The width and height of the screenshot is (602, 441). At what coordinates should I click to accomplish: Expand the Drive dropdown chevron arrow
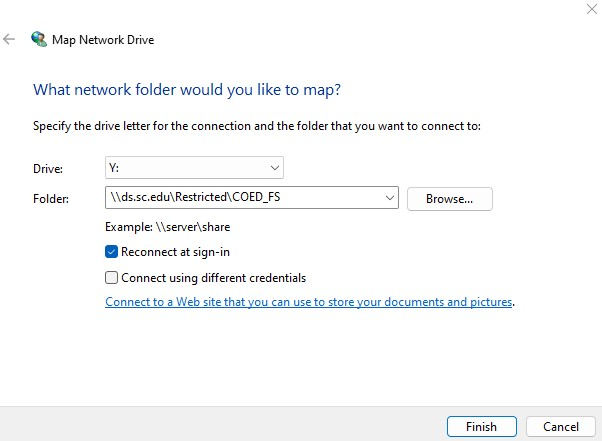pyautogui.click(x=275, y=168)
